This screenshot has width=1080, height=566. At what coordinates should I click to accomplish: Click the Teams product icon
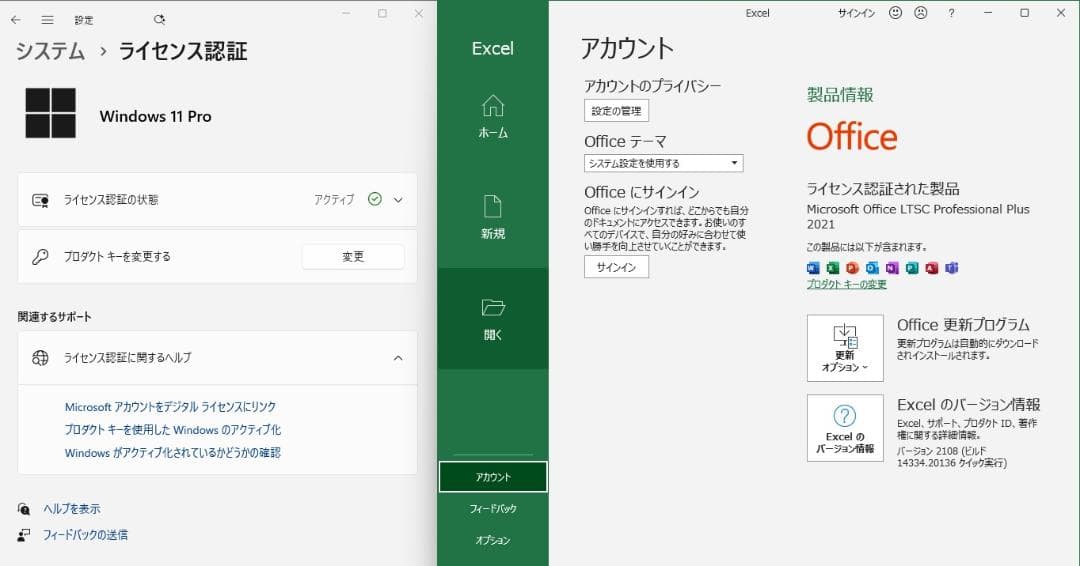point(952,268)
